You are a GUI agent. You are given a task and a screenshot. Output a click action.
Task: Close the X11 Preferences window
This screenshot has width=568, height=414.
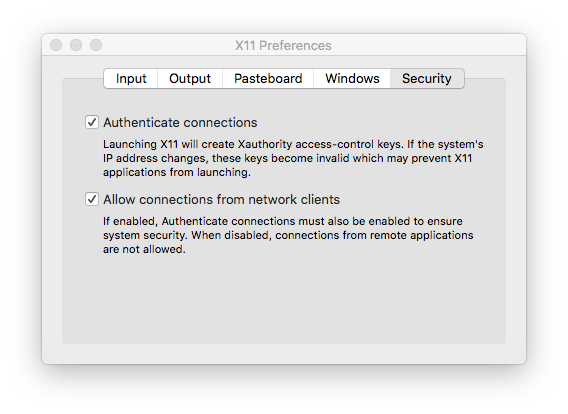click(56, 45)
